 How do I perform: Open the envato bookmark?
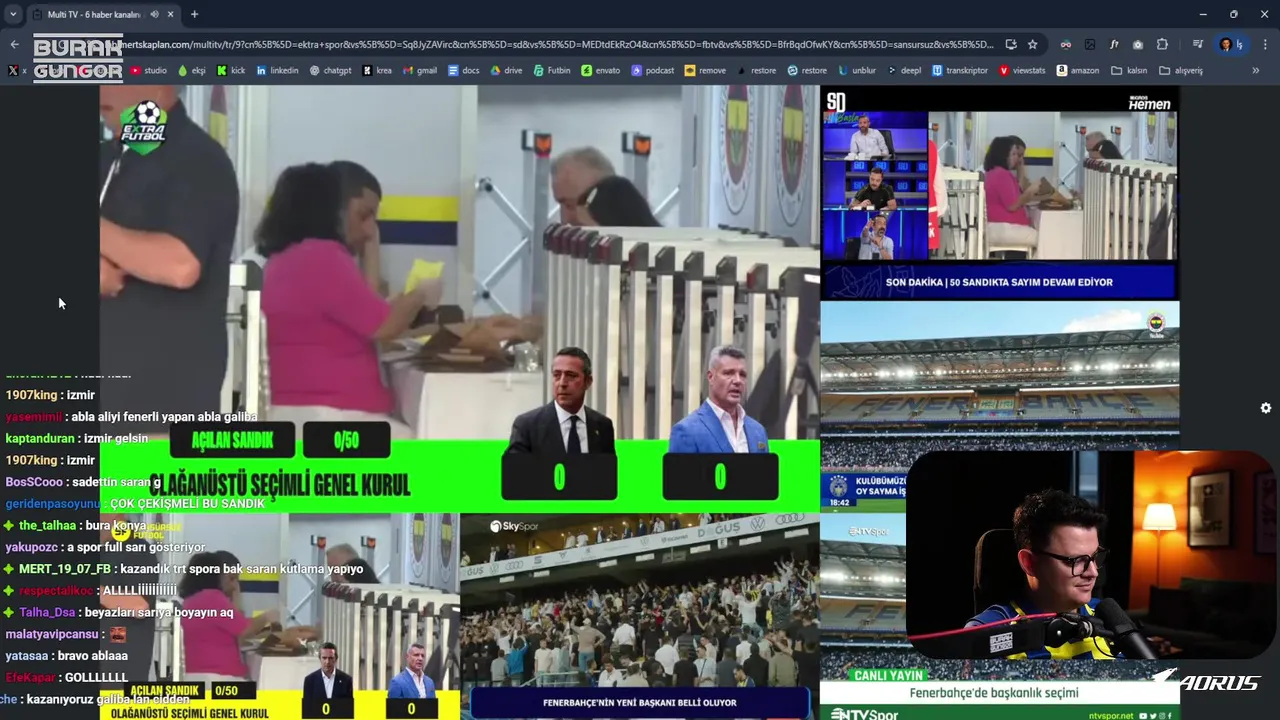pos(601,71)
